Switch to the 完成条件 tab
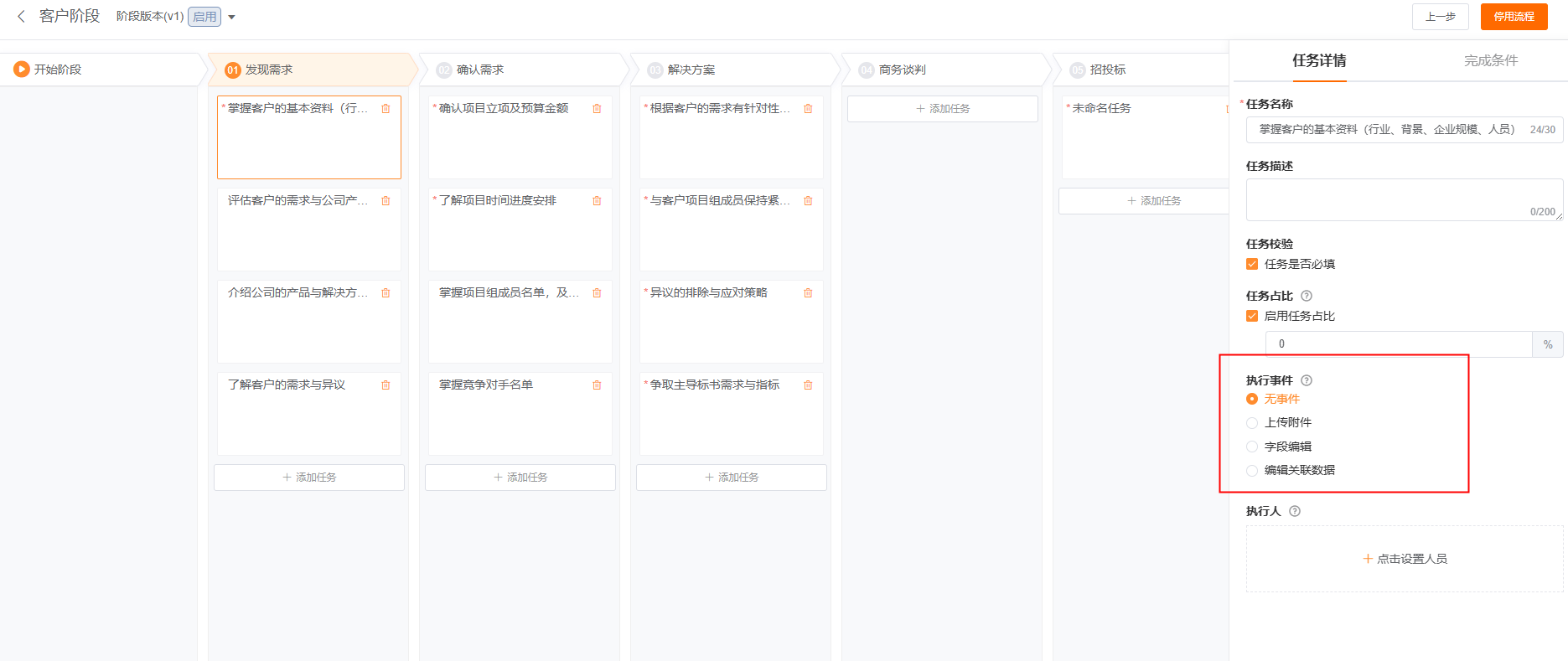Viewport: 1568px width, 661px height. tap(1490, 60)
